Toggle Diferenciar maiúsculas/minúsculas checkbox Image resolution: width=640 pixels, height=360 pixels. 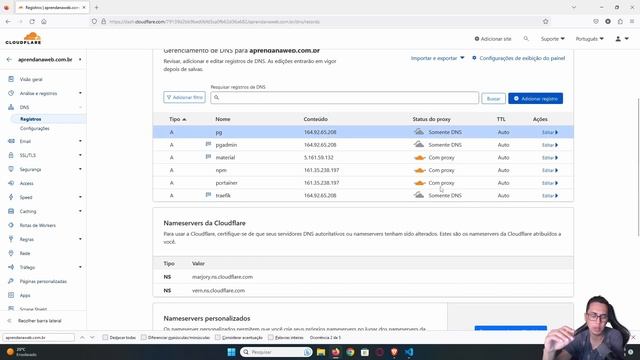pyautogui.click(x=144, y=338)
